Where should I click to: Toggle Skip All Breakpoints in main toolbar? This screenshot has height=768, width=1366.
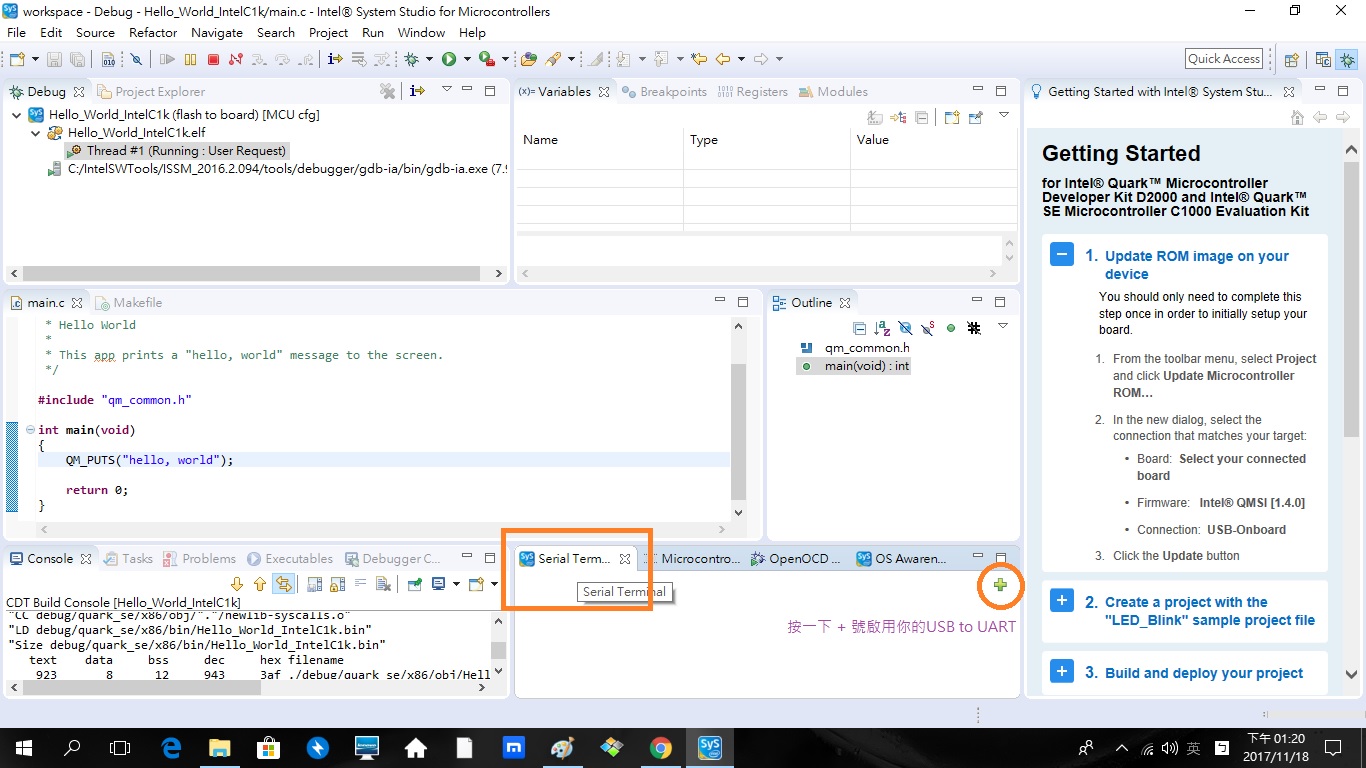click(137, 59)
